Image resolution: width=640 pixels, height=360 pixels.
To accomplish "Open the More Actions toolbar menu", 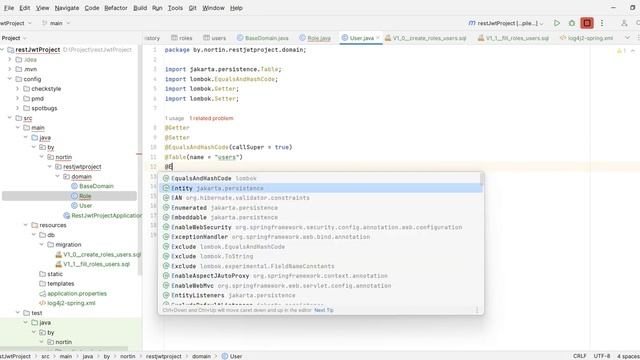I will 602,23.
